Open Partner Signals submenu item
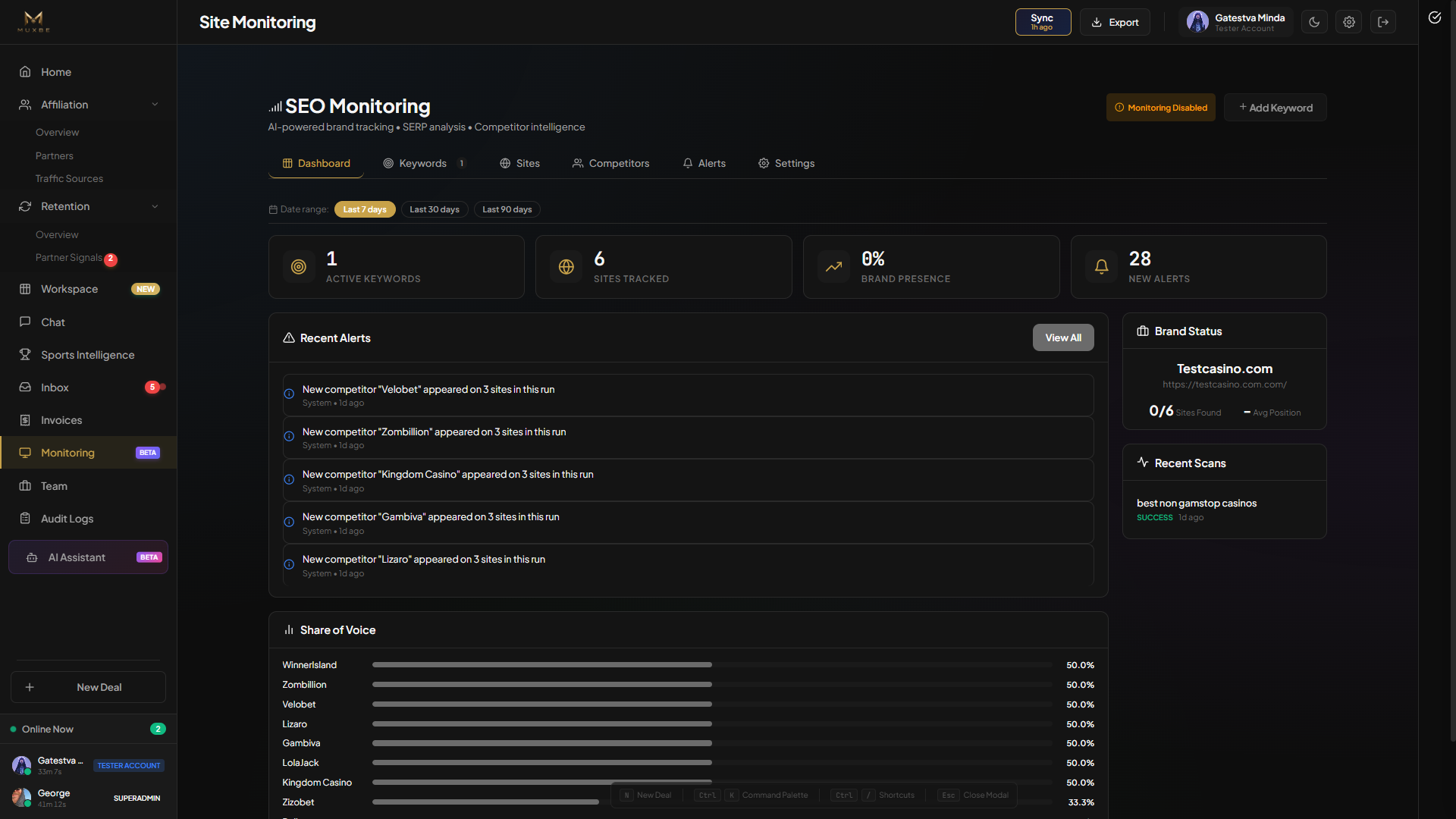 69,258
